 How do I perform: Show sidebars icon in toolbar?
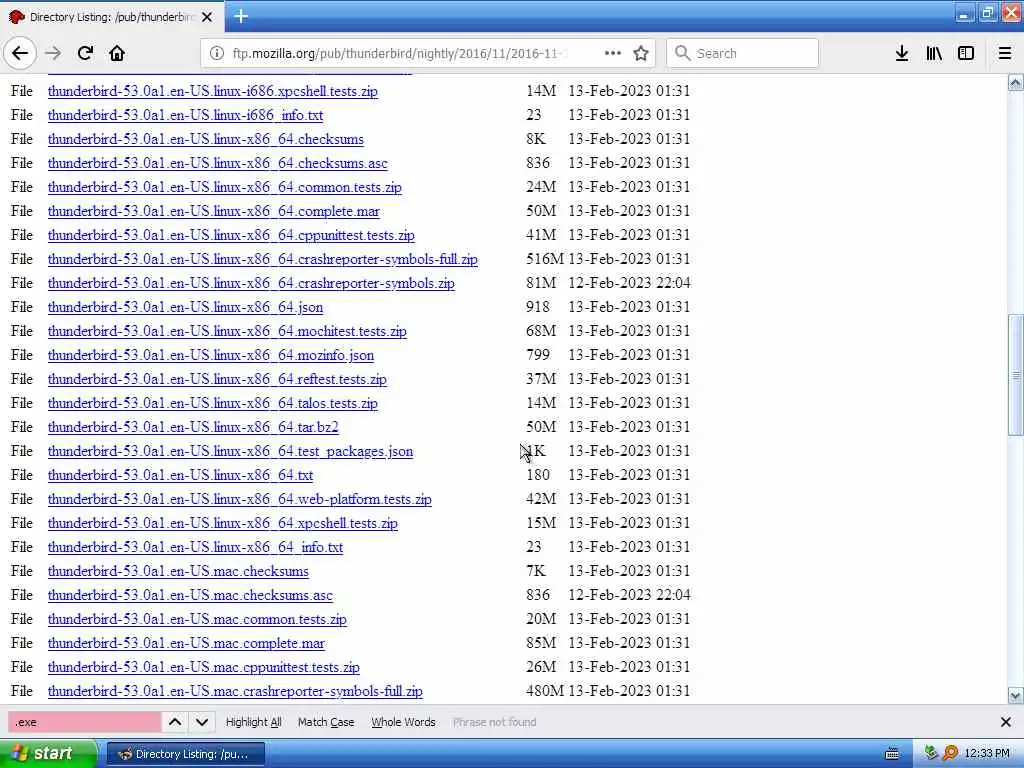[x=966, y=53]
